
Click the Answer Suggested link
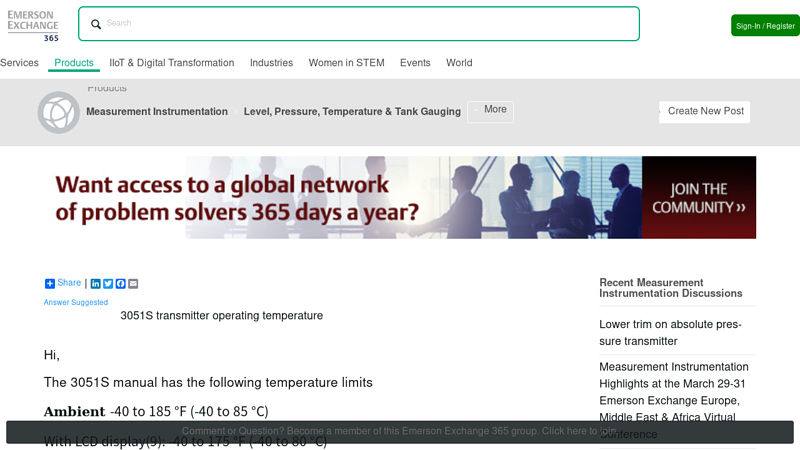click(76, 303)
